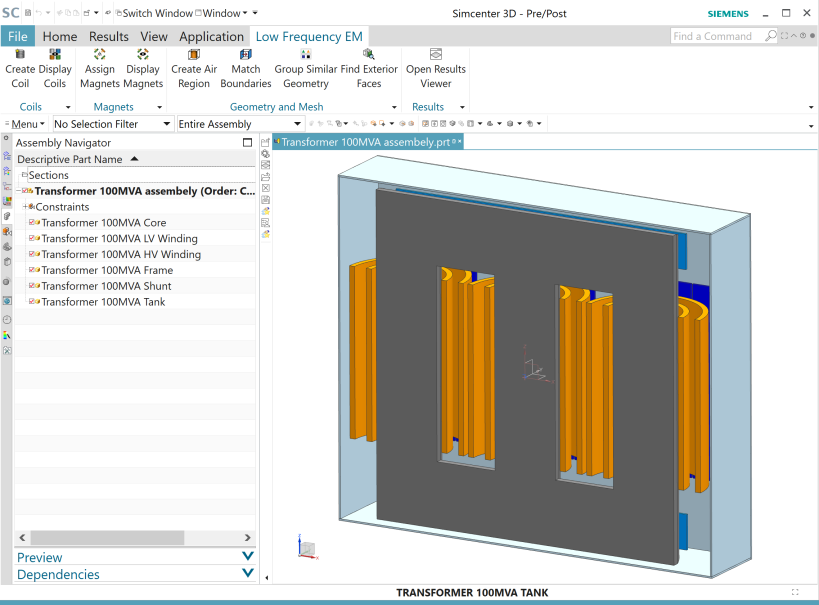The image size is (819, 605).
Task: Toggle visibility of Transformer 100MVA Core
Action: [32, 223]
